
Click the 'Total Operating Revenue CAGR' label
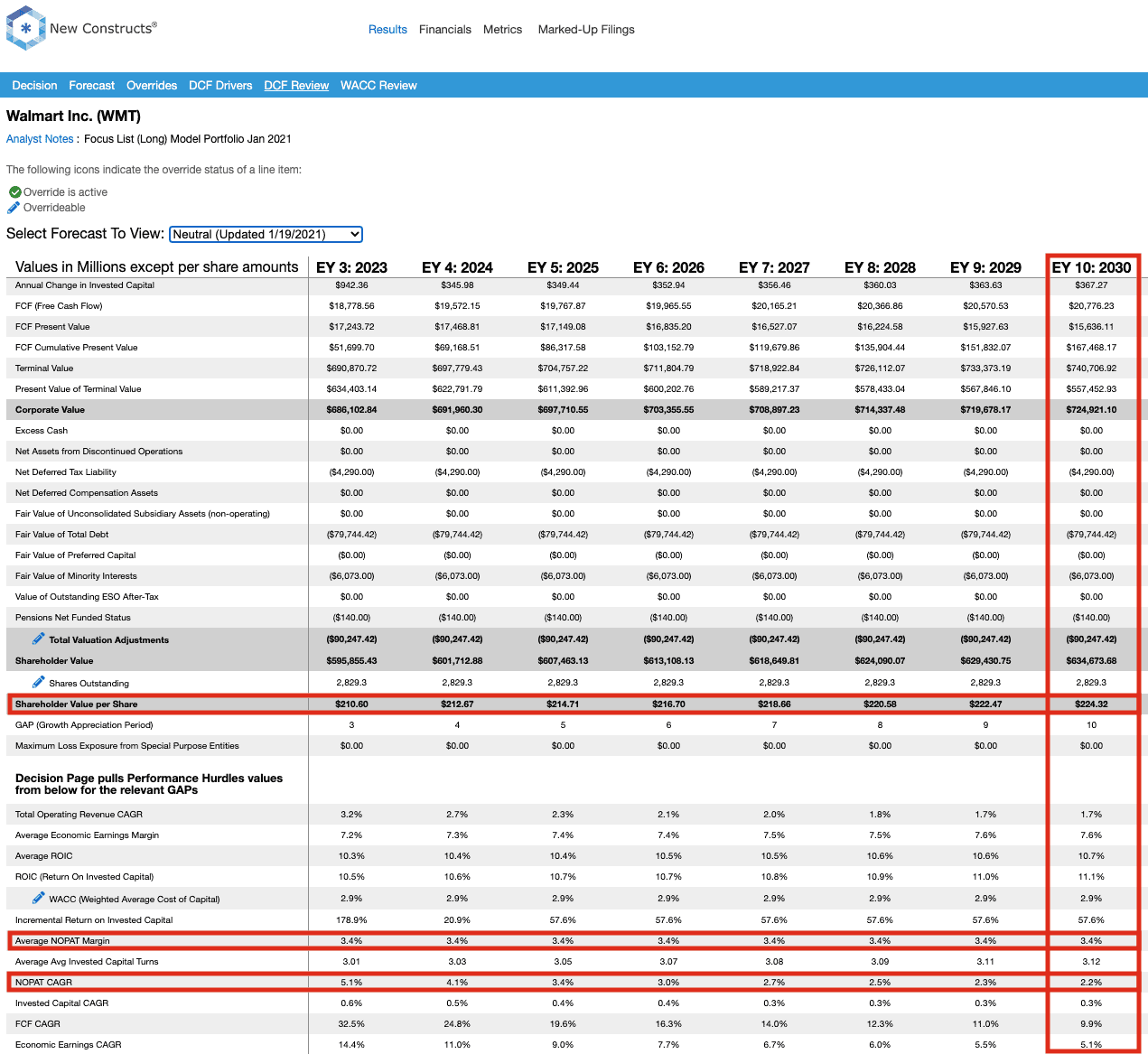coord(79,815)
